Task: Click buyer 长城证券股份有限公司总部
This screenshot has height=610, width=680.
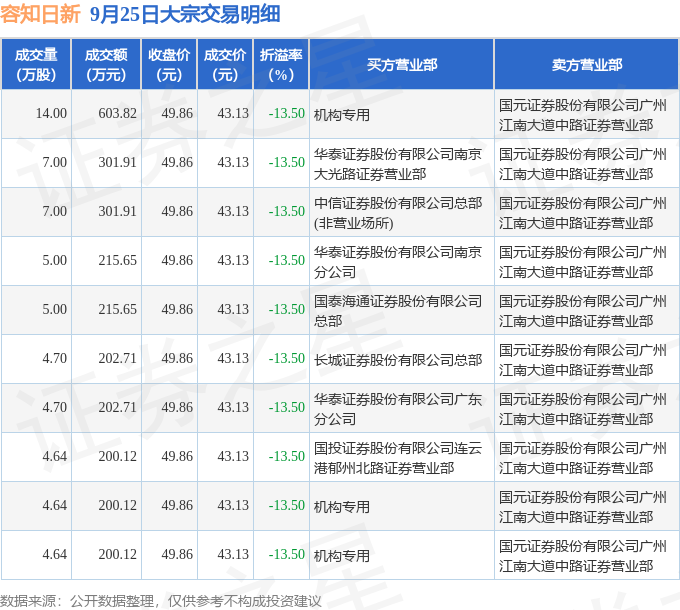Action: (x=398, y=359)
